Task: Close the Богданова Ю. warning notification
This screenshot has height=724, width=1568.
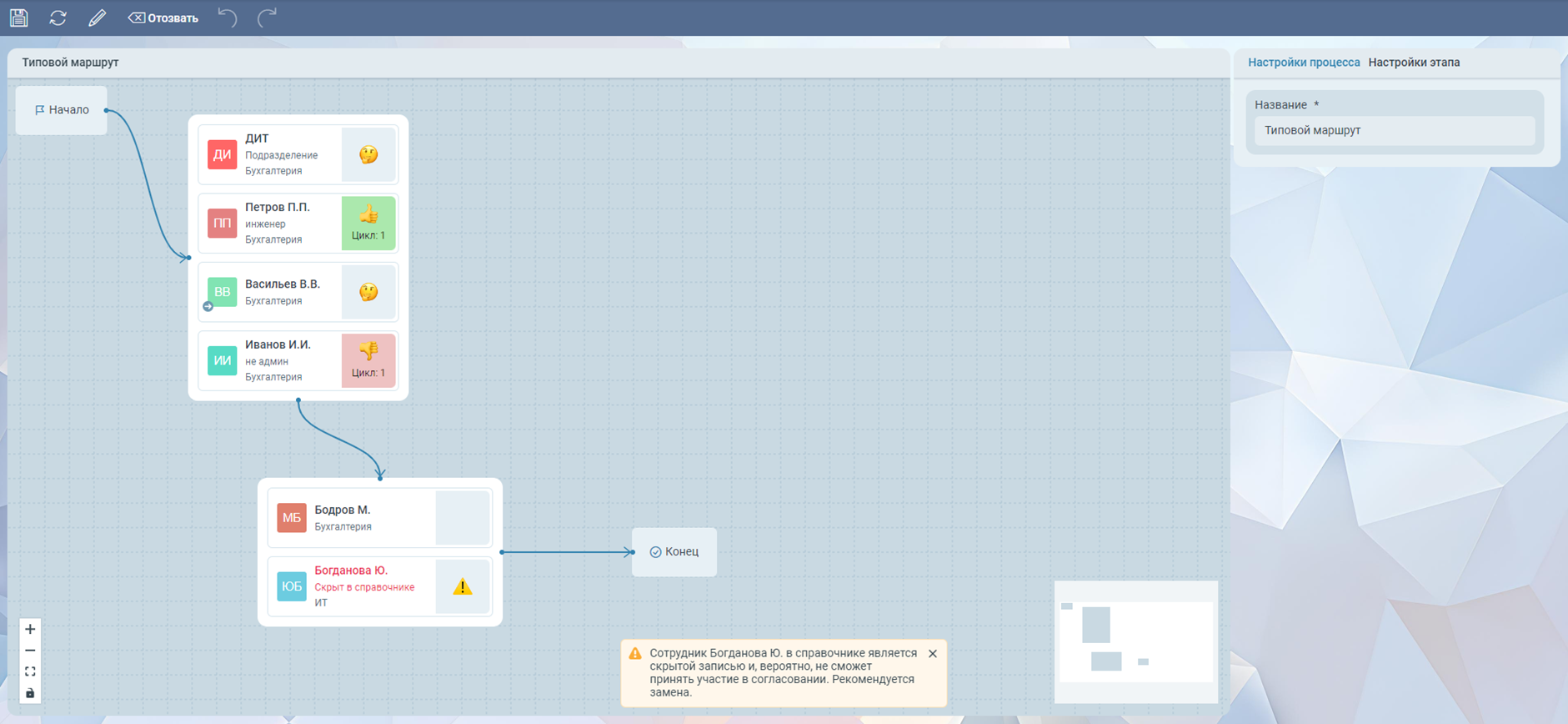Action: coord(933,654)
